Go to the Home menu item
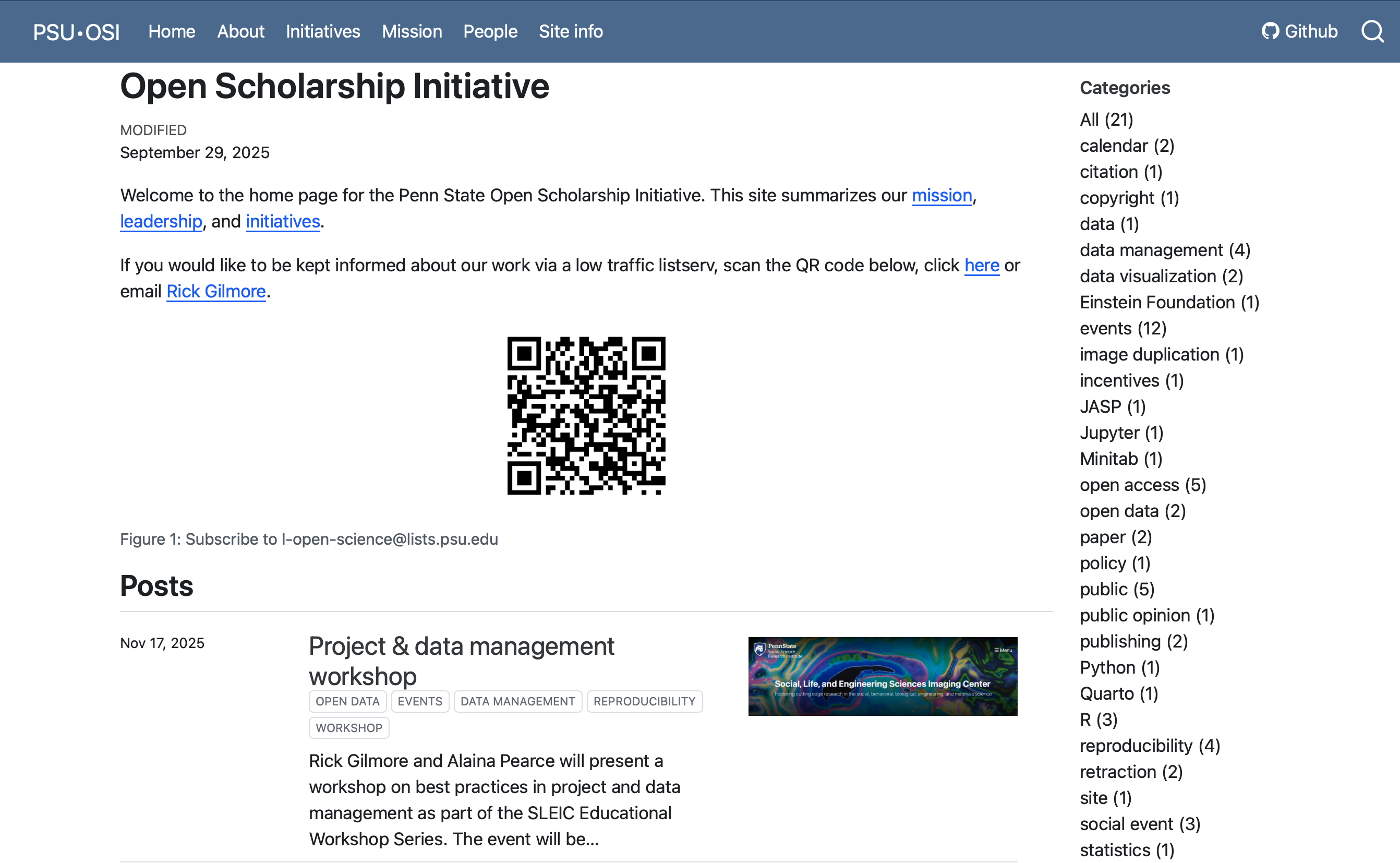This screenshot has width=1400, height=863. [x=172, y=31]
